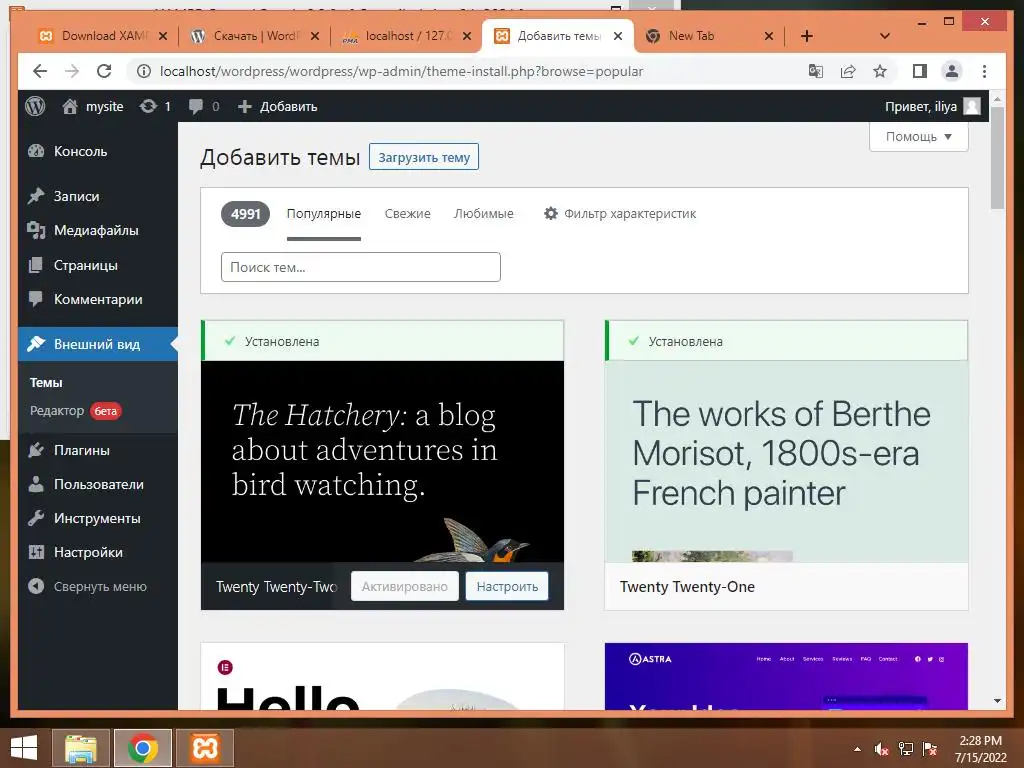The image size is (1024, 768).
Task: Open the Chrome three-dot menu
Action: click(x=984, y=71)
